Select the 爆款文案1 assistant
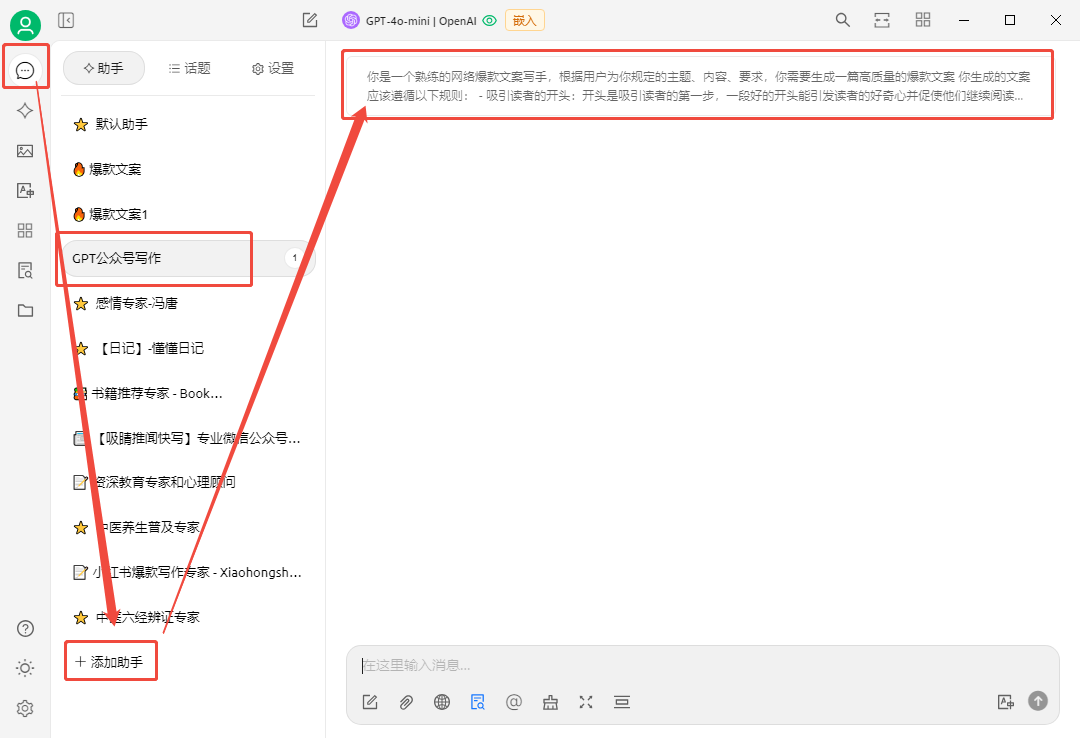This screenshot has height=738, width=1080. 187,214
